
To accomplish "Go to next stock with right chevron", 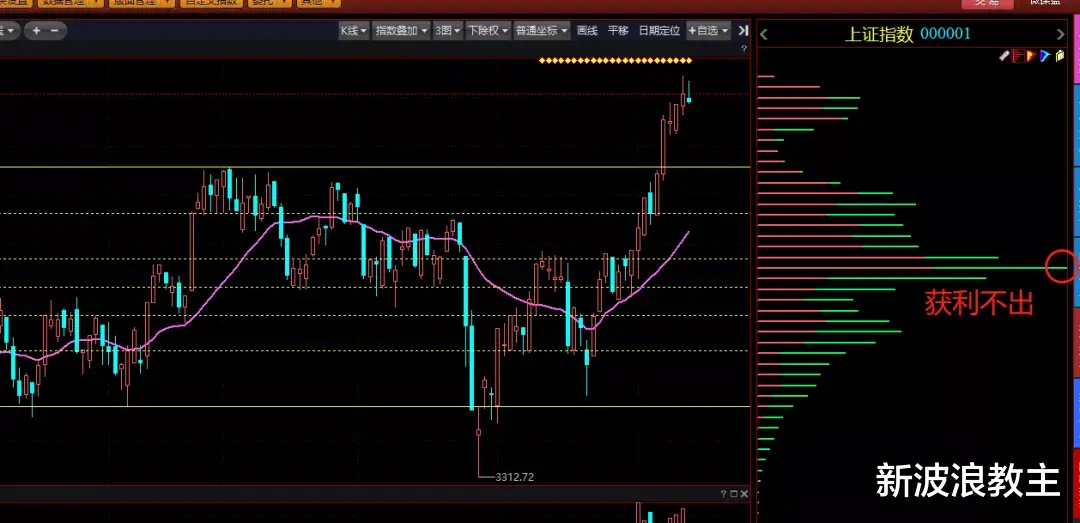I will coord(1060,34).
